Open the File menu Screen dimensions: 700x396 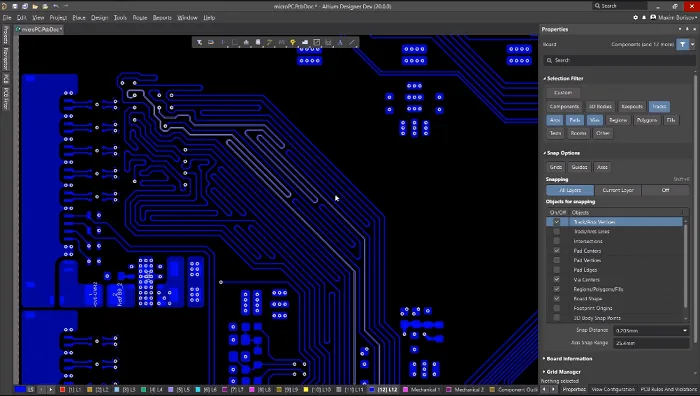7,17
